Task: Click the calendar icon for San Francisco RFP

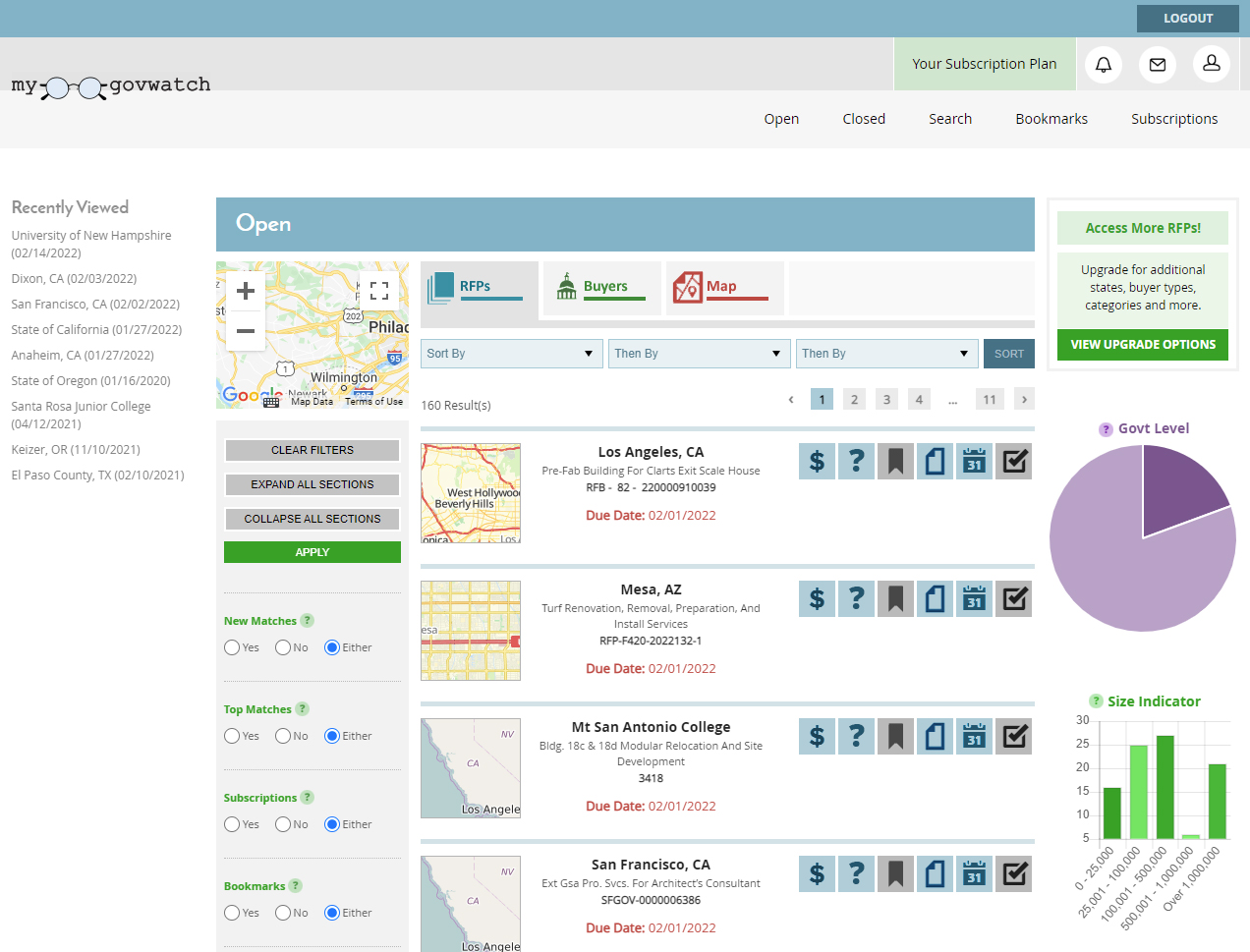Action: click(974, 873)
